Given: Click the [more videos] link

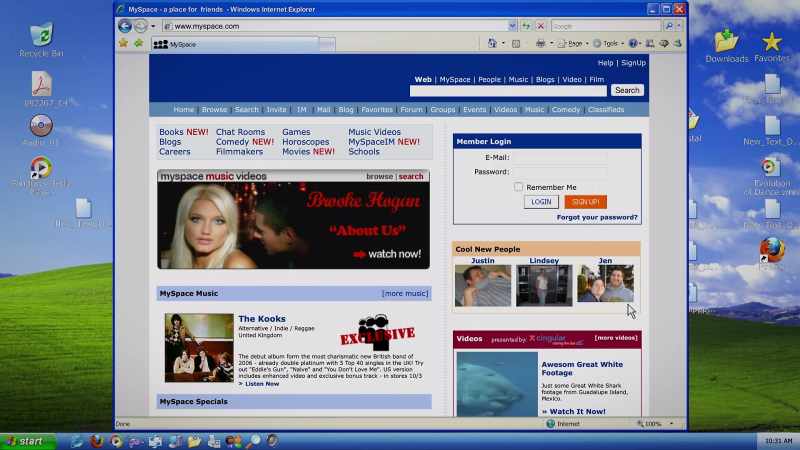Looking at the screenshot, I should (x=616, y=338).
